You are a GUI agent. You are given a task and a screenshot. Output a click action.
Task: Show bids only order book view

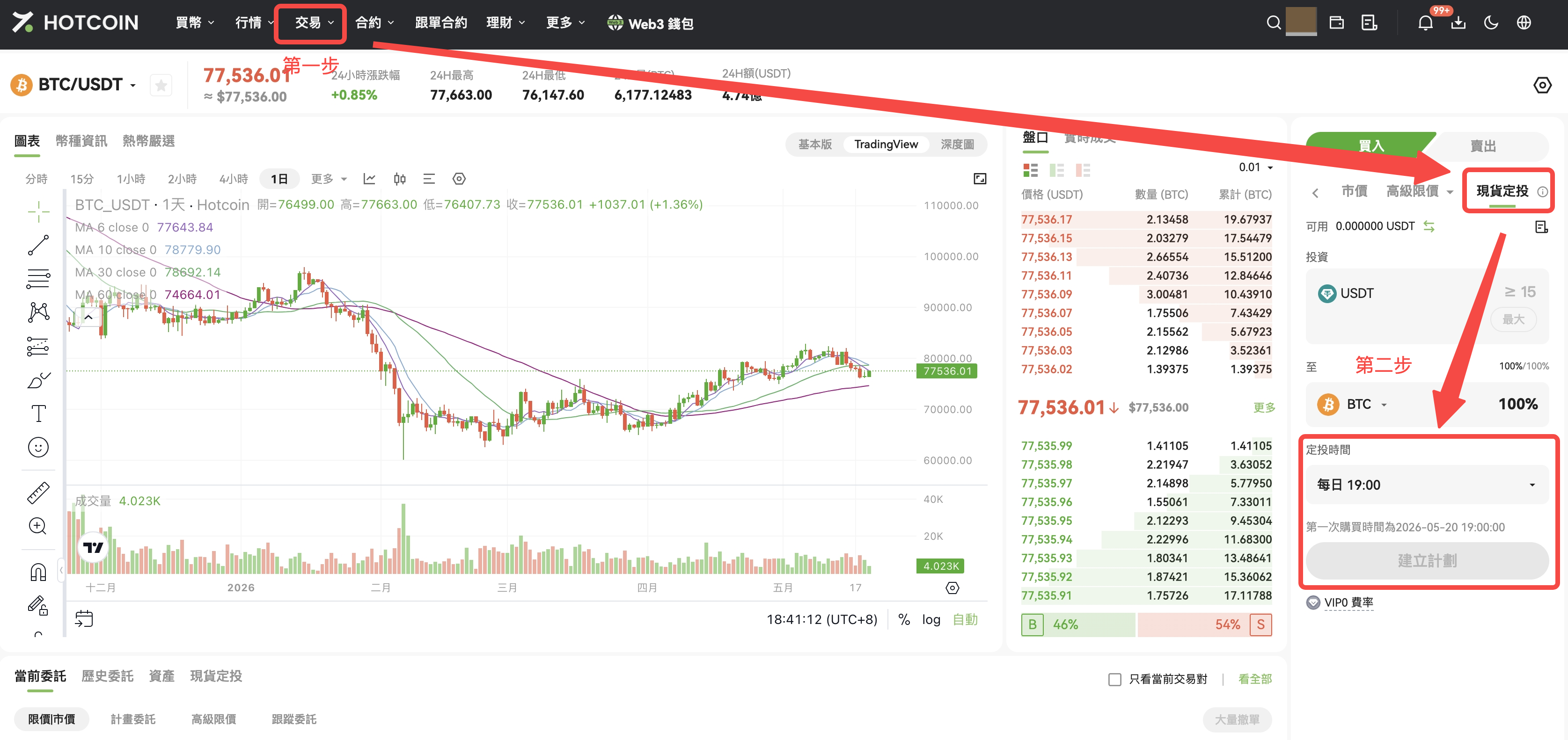pyautogui.click(x=1056, y=170)
